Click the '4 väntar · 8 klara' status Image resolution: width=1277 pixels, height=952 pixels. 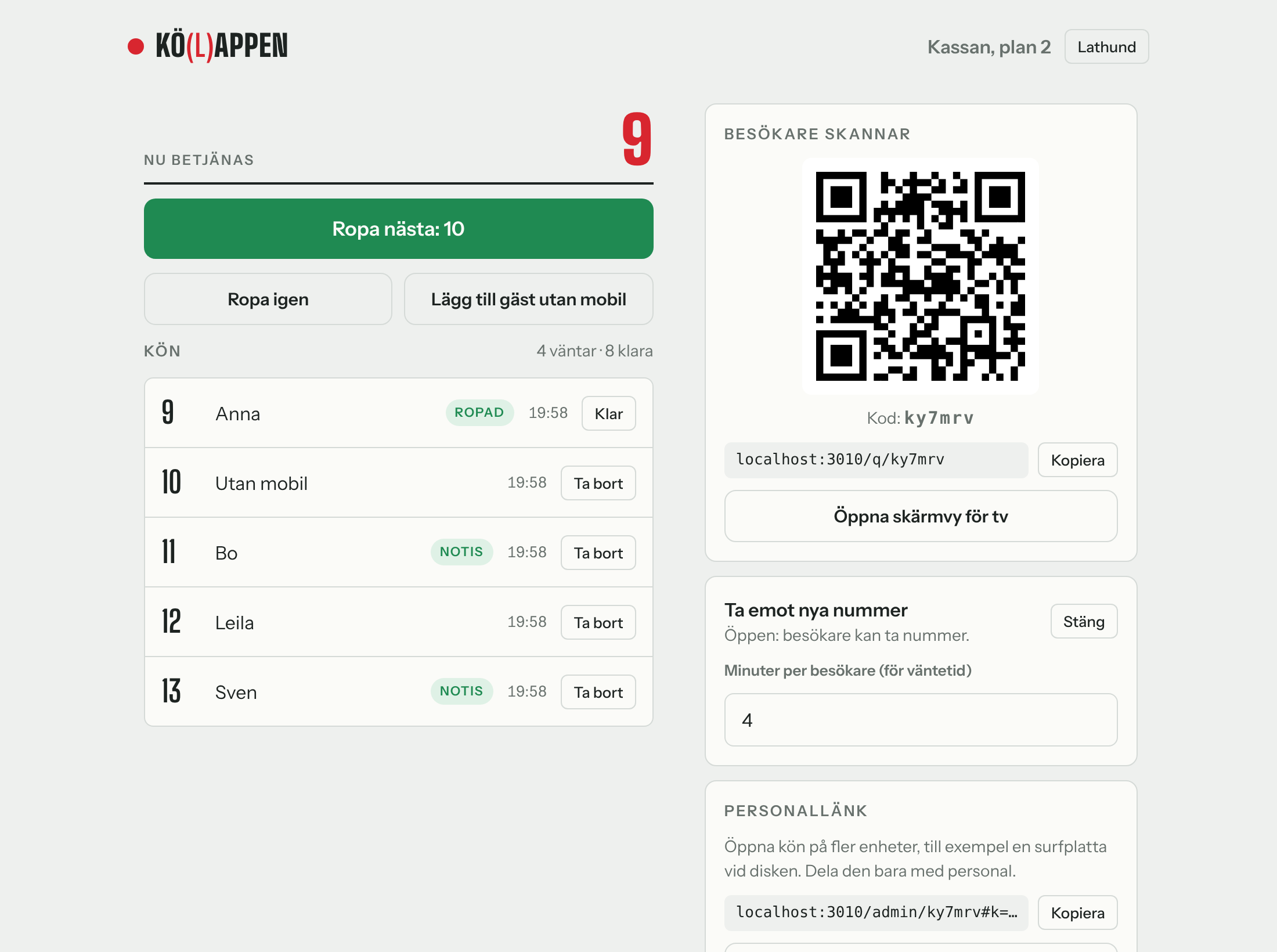click(x=594, y=351)
